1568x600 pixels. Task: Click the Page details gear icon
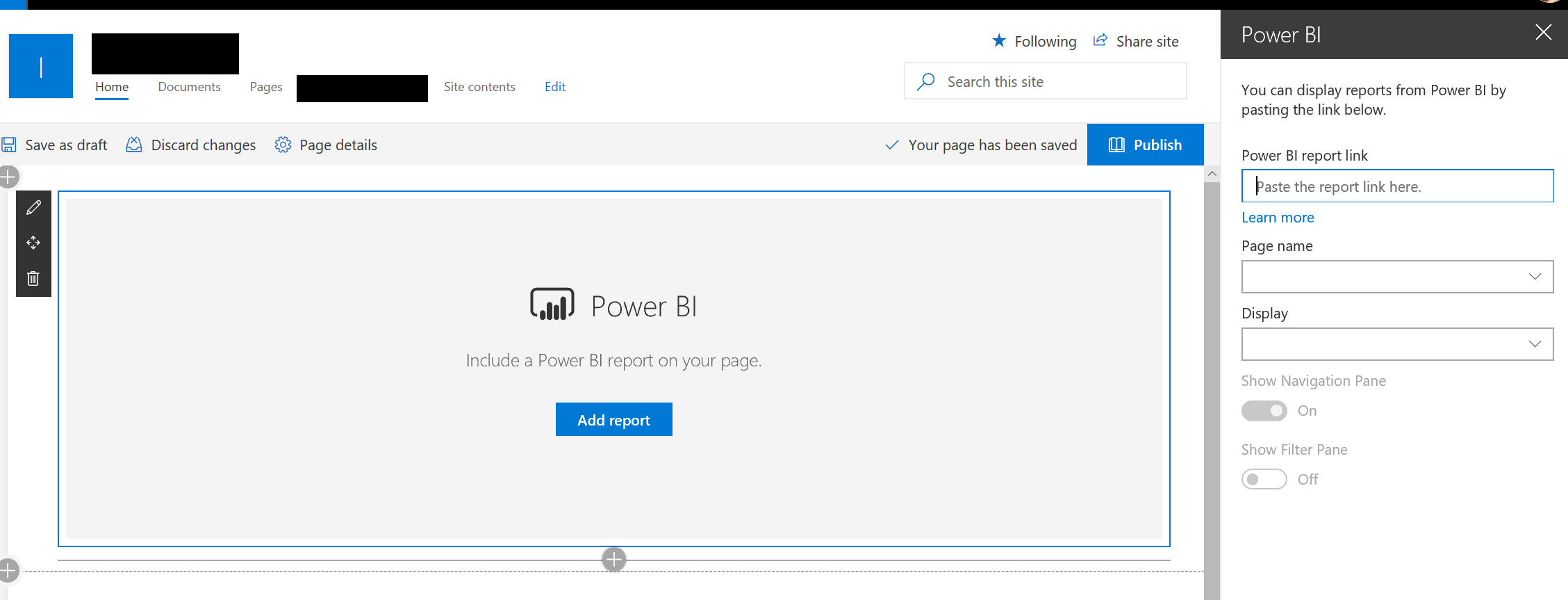pyautogui.click(x=283, y=145)
